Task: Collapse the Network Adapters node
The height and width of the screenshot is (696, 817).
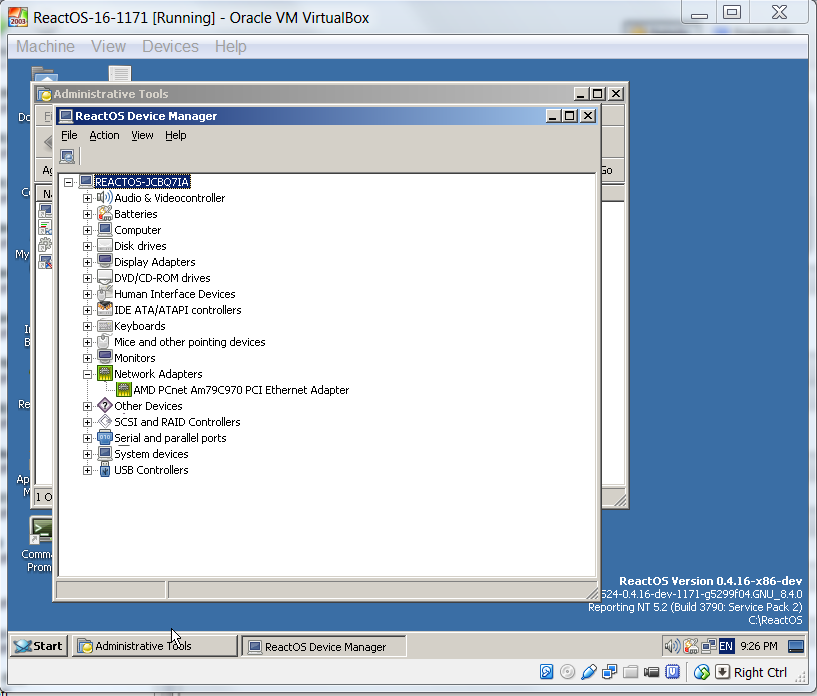Action: [x=88, y=374]
